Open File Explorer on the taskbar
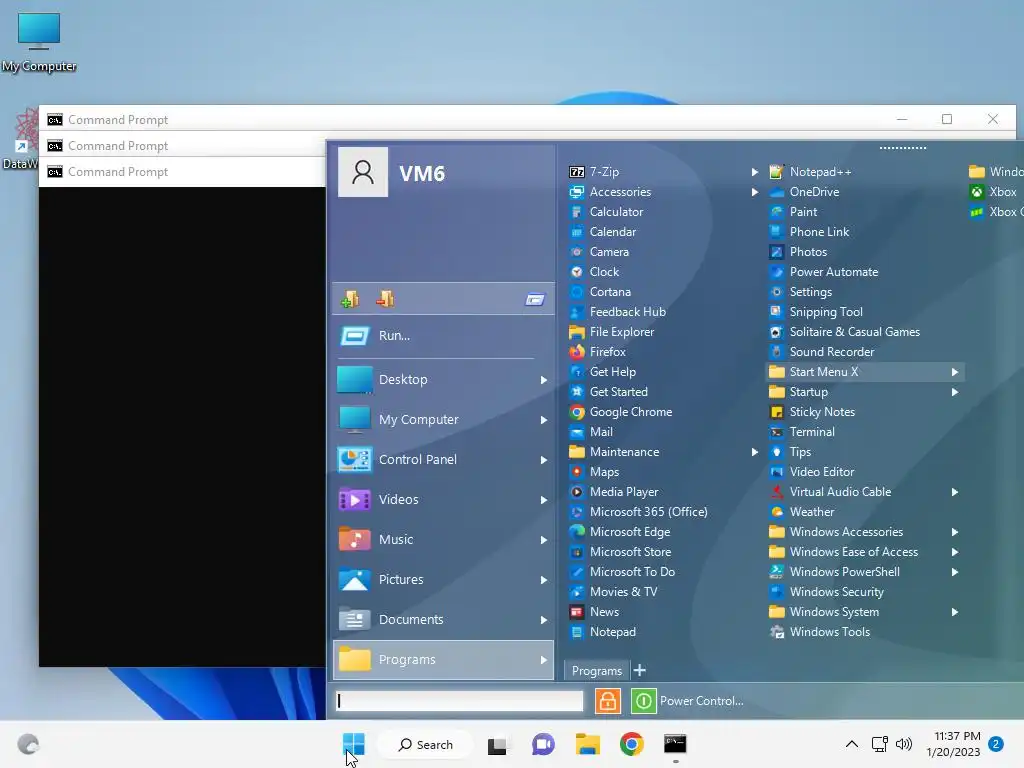1024x768 pixels. [588, 744]
